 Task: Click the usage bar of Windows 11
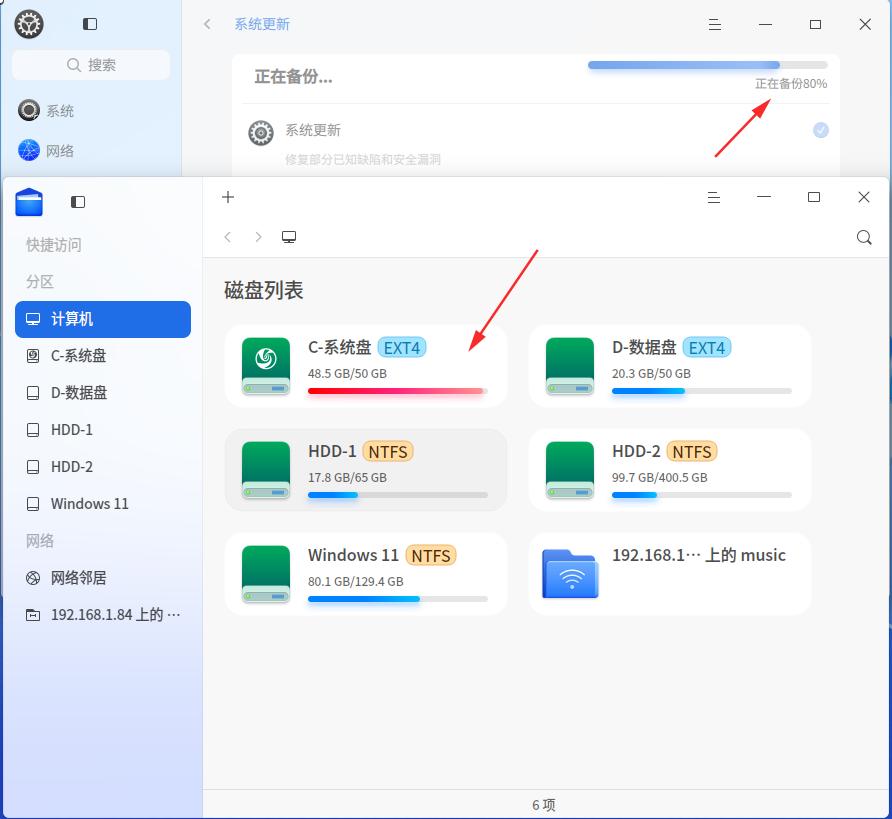pyautogui.click(x=398, y=599)
